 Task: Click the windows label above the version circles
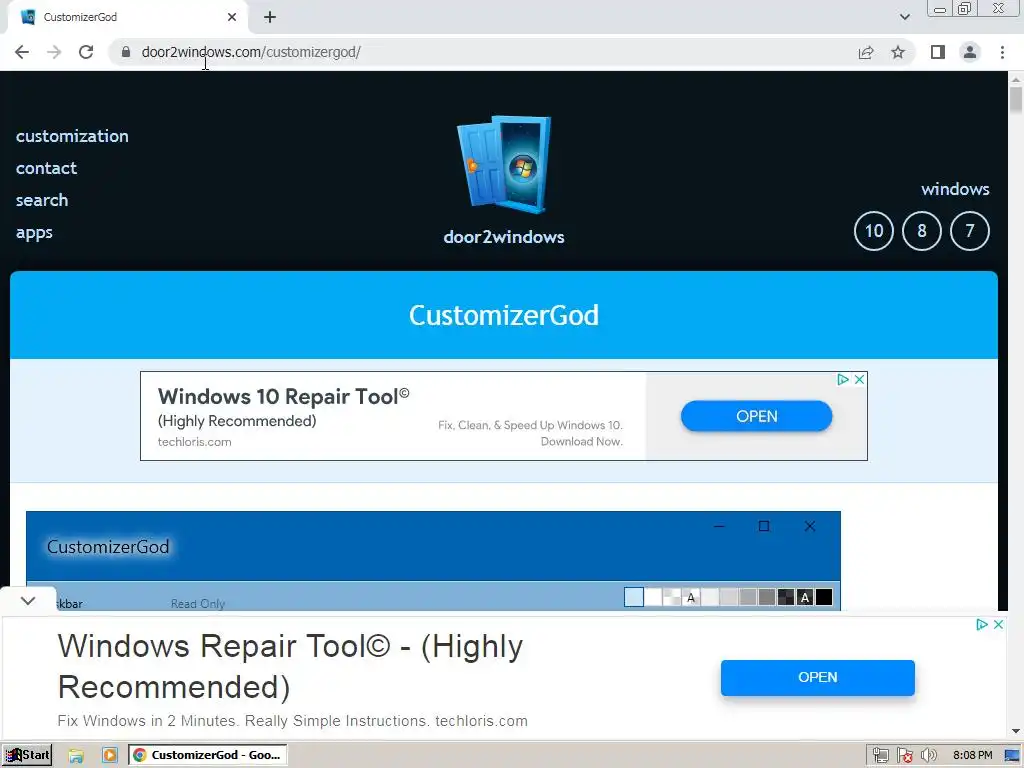click(955, 189)
